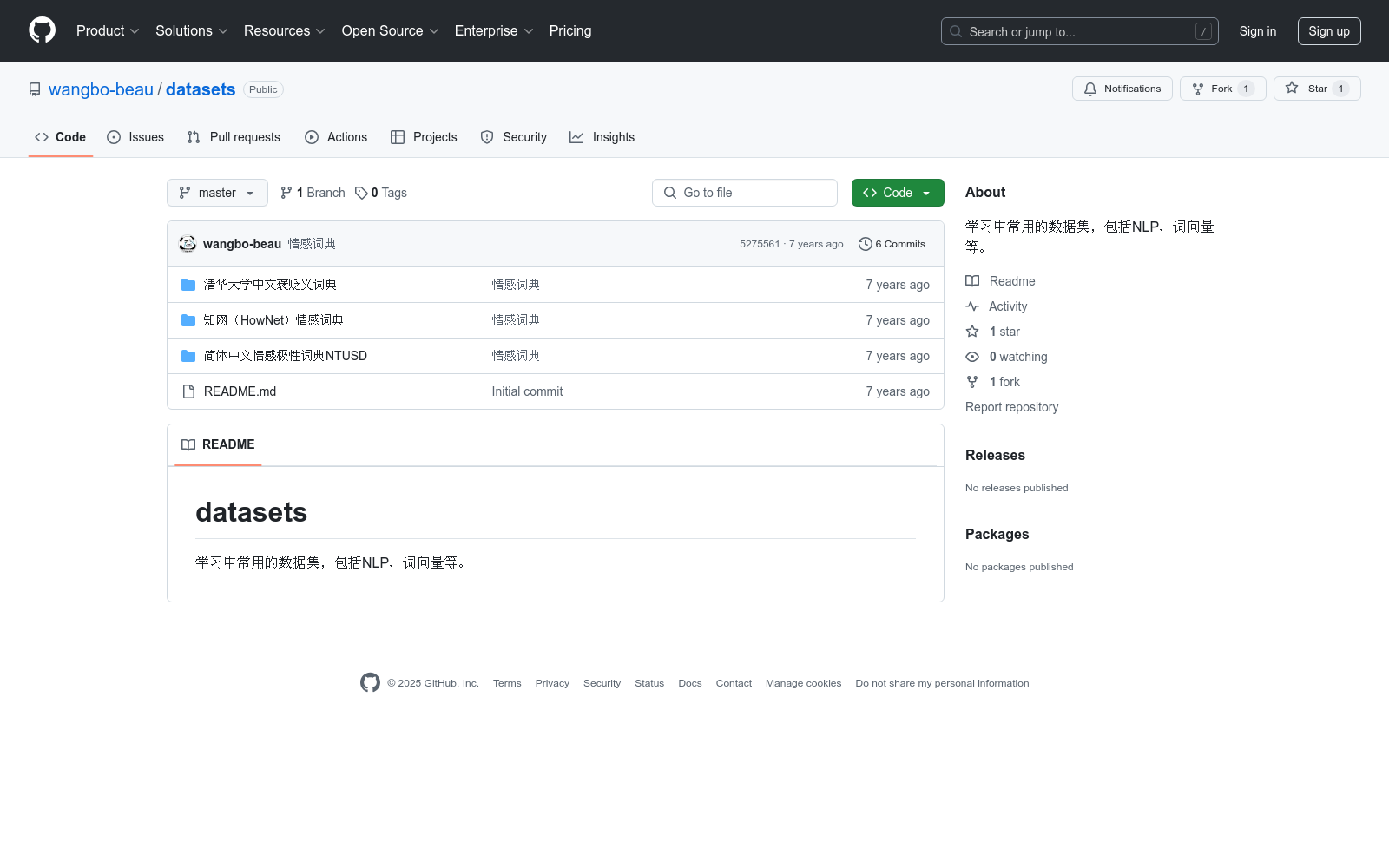The height and width of the screenshot is (868, 1389).
Task: Click file icon beside README.md
Action: coord(188,391)
